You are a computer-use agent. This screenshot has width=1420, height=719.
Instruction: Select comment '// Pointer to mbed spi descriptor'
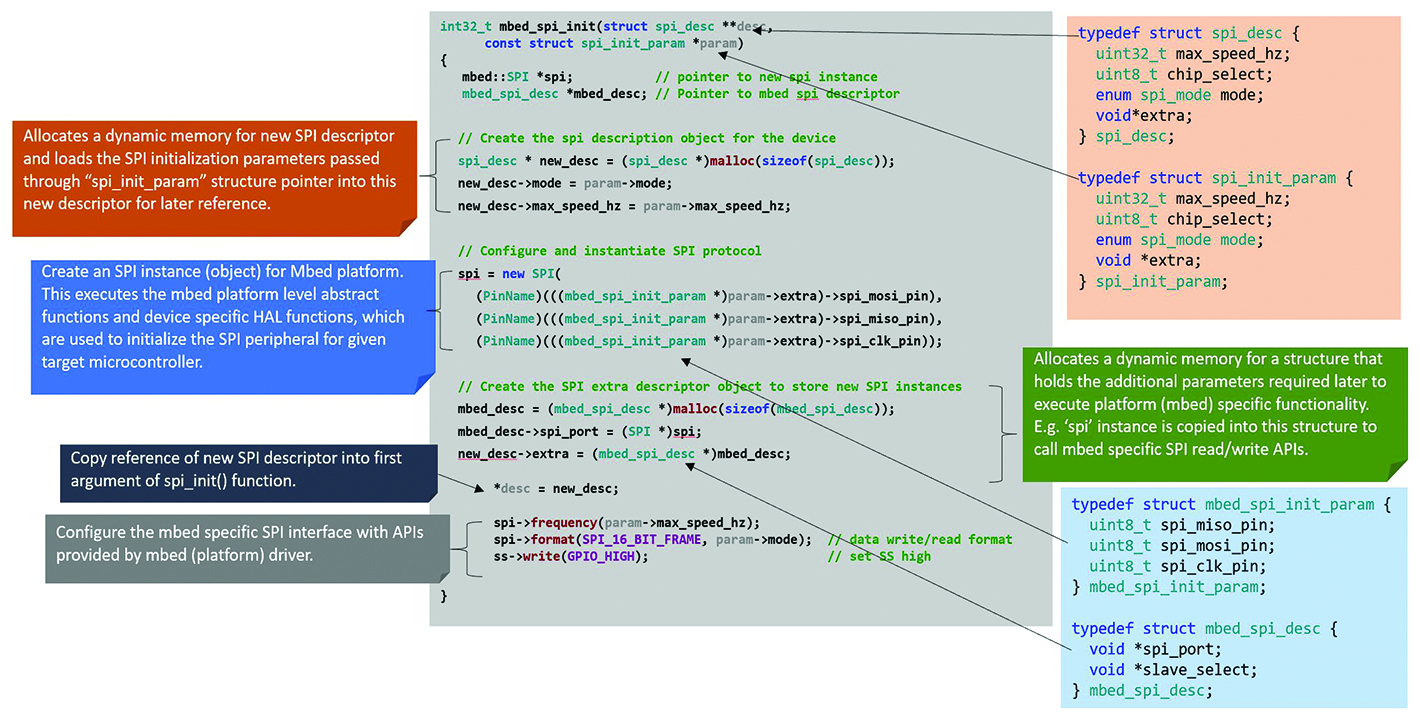coord(778,94)
